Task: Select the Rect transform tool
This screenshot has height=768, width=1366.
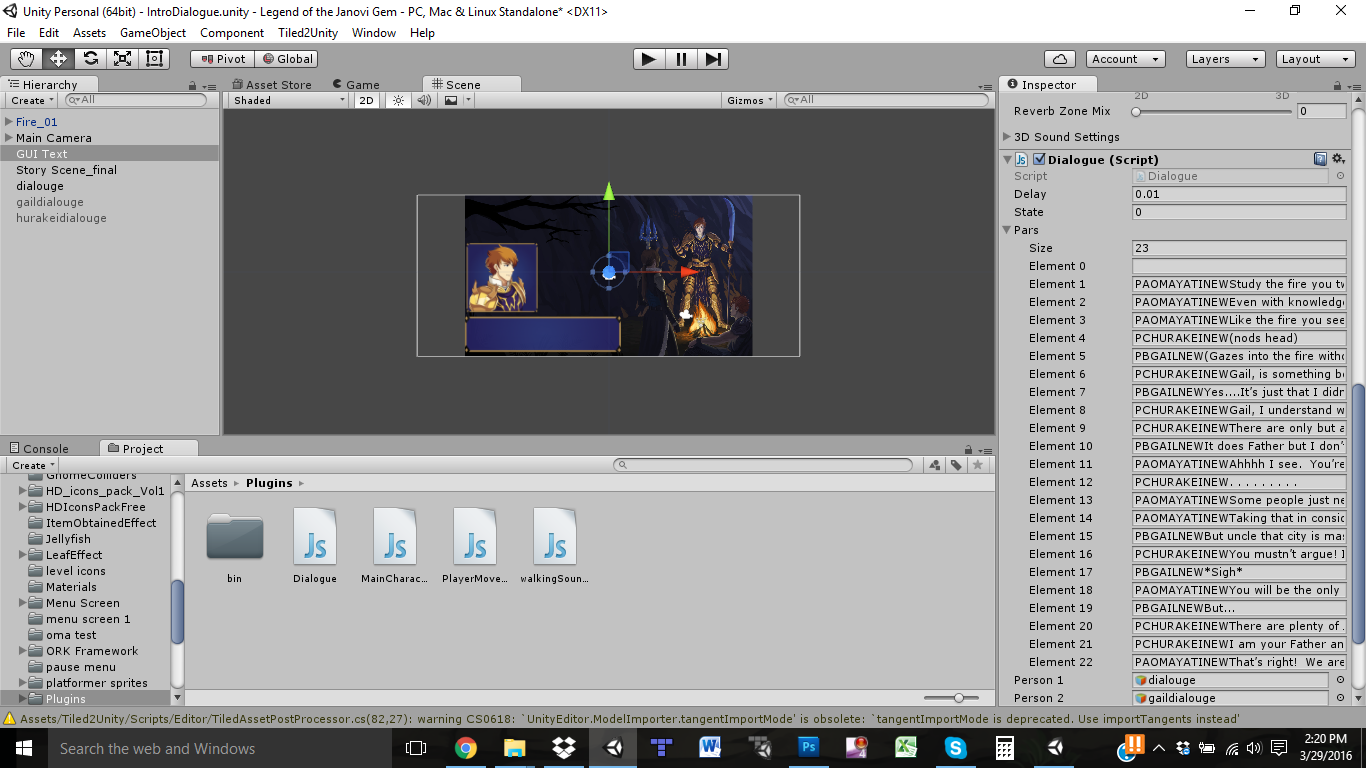Action: click(153, 58)
